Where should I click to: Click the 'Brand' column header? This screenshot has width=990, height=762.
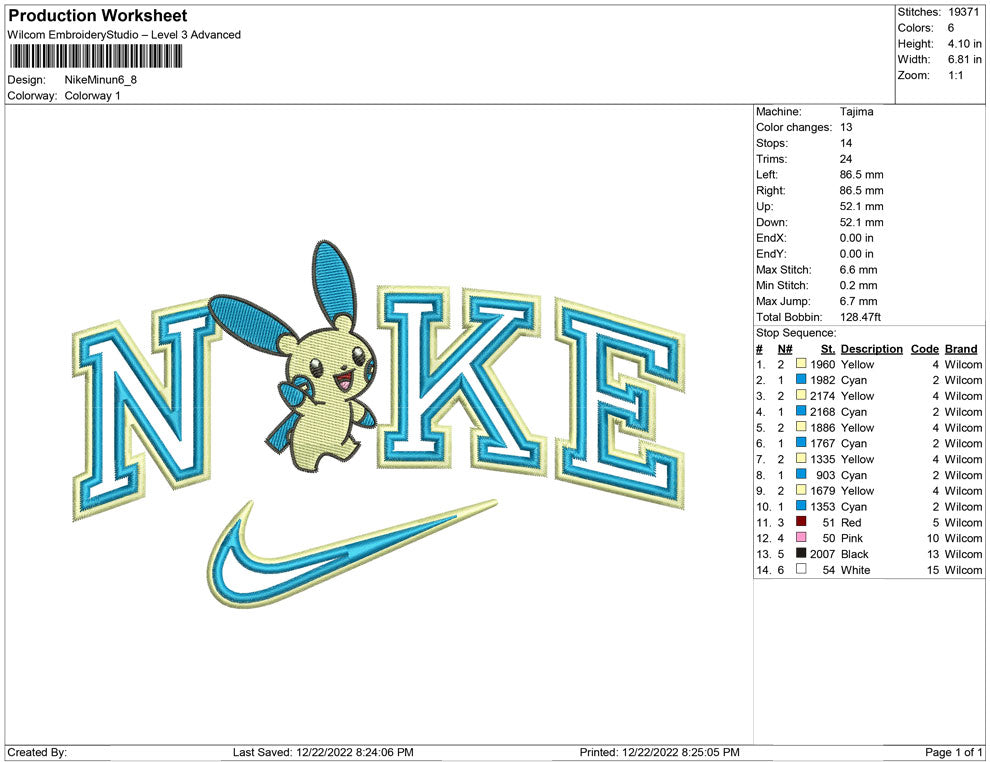click(x=961, y=348)
